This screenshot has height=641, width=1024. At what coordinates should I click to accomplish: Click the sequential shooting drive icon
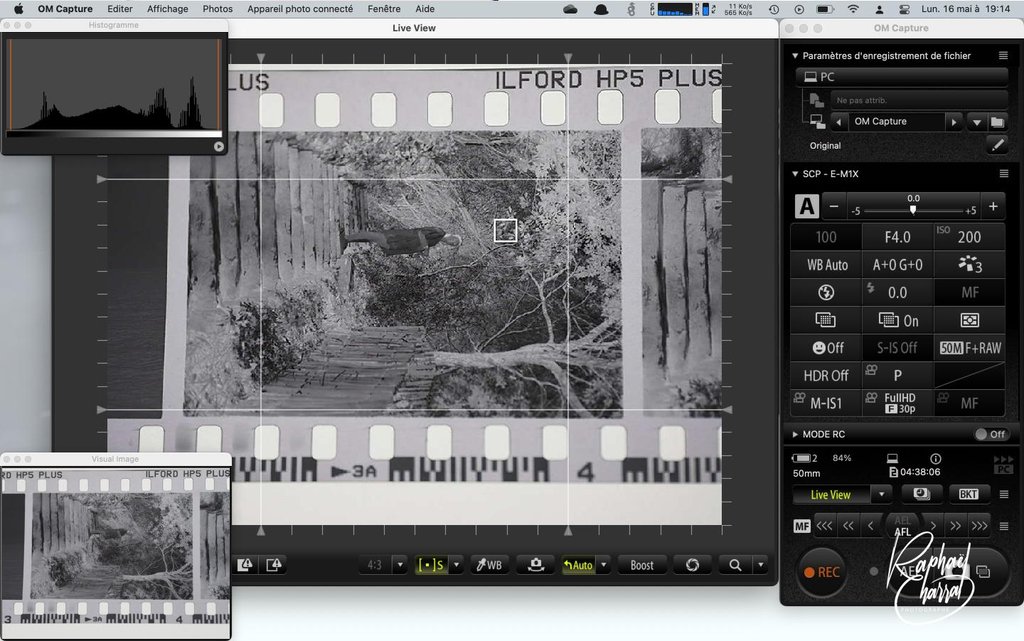pos(826,320)
